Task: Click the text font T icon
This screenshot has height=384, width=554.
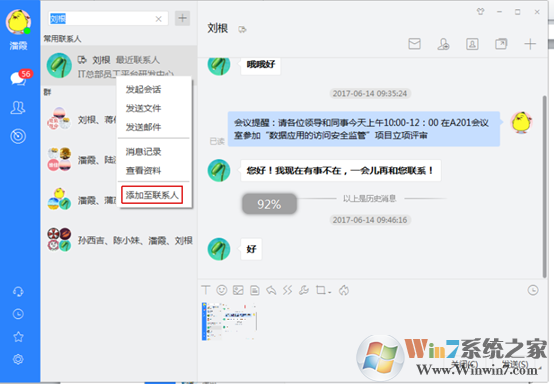Action: pos(206,290)
